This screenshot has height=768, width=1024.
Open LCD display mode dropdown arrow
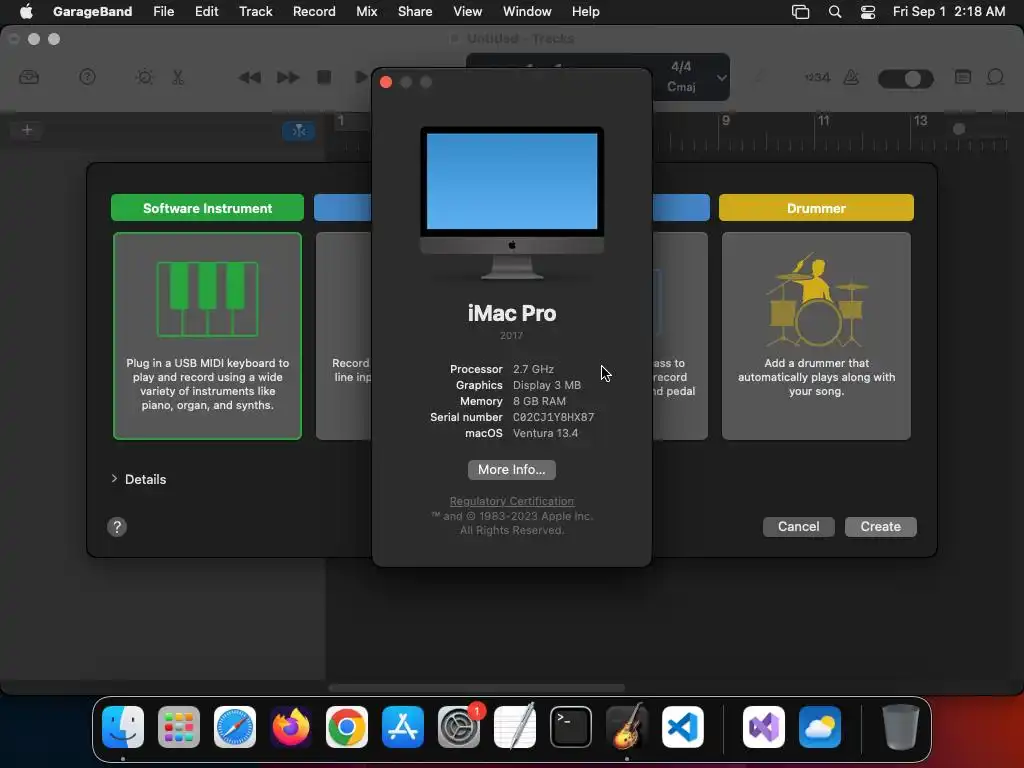pyautogui.click(x=721, y=78)
